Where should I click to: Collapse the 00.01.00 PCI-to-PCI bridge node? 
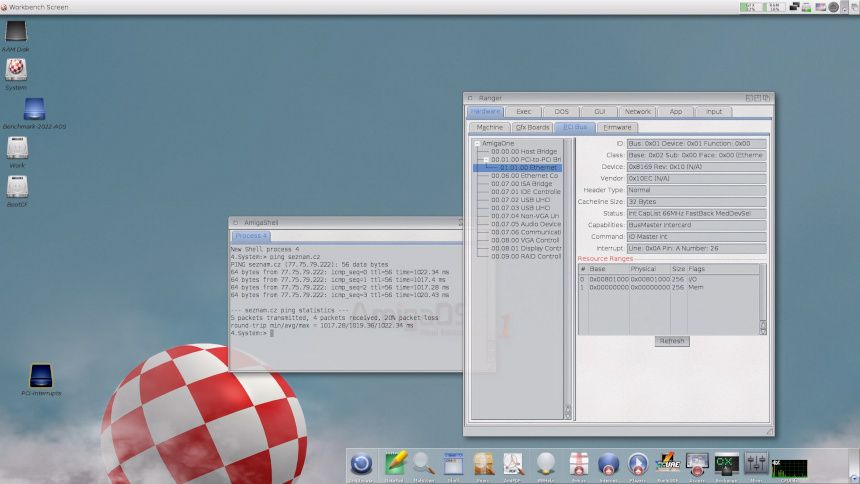point(485,160)
